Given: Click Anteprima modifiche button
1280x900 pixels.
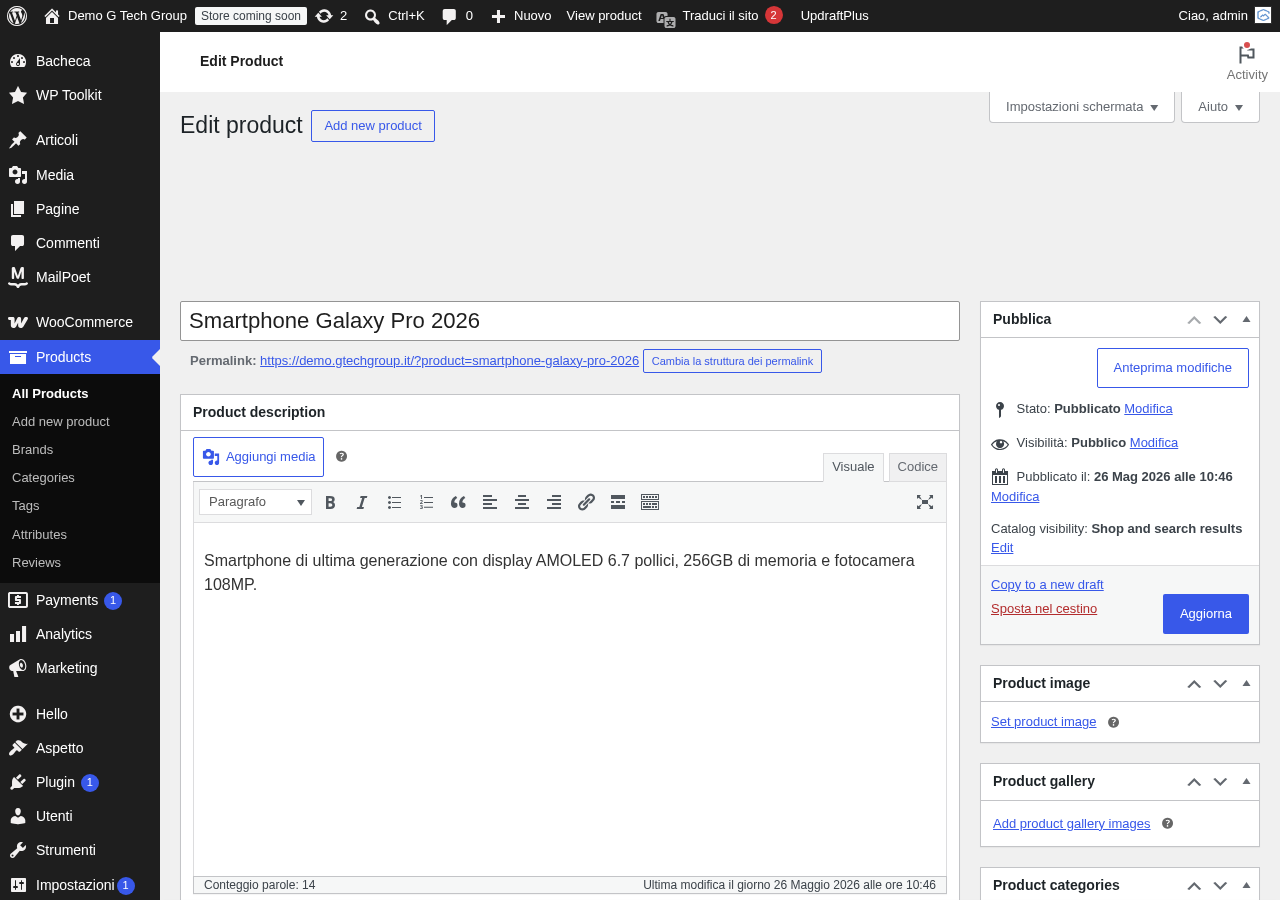Looking at the screenshot, I should point(1173,368).
